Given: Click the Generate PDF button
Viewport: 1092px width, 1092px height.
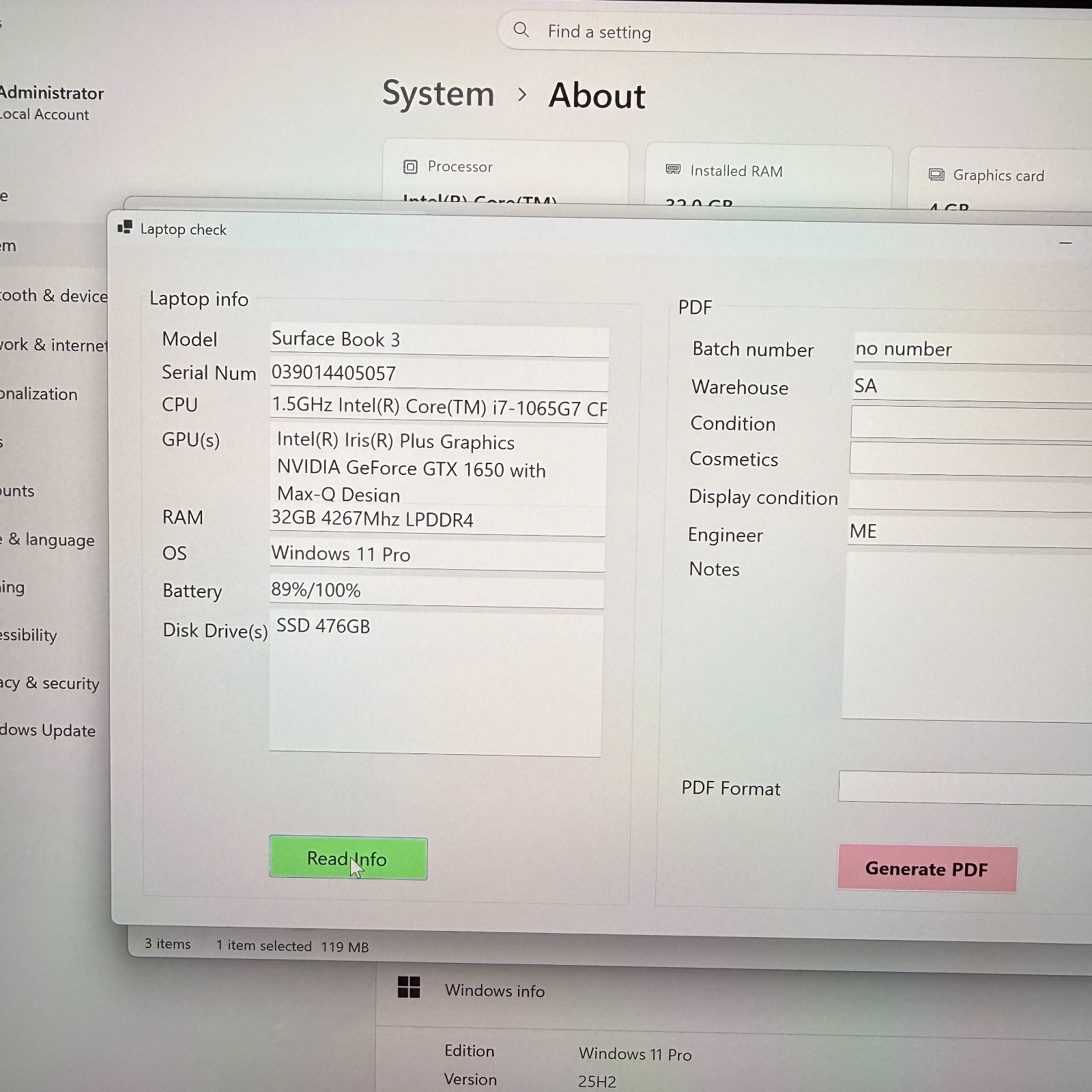Looking at the screenshot, I should tap(927, 869).
